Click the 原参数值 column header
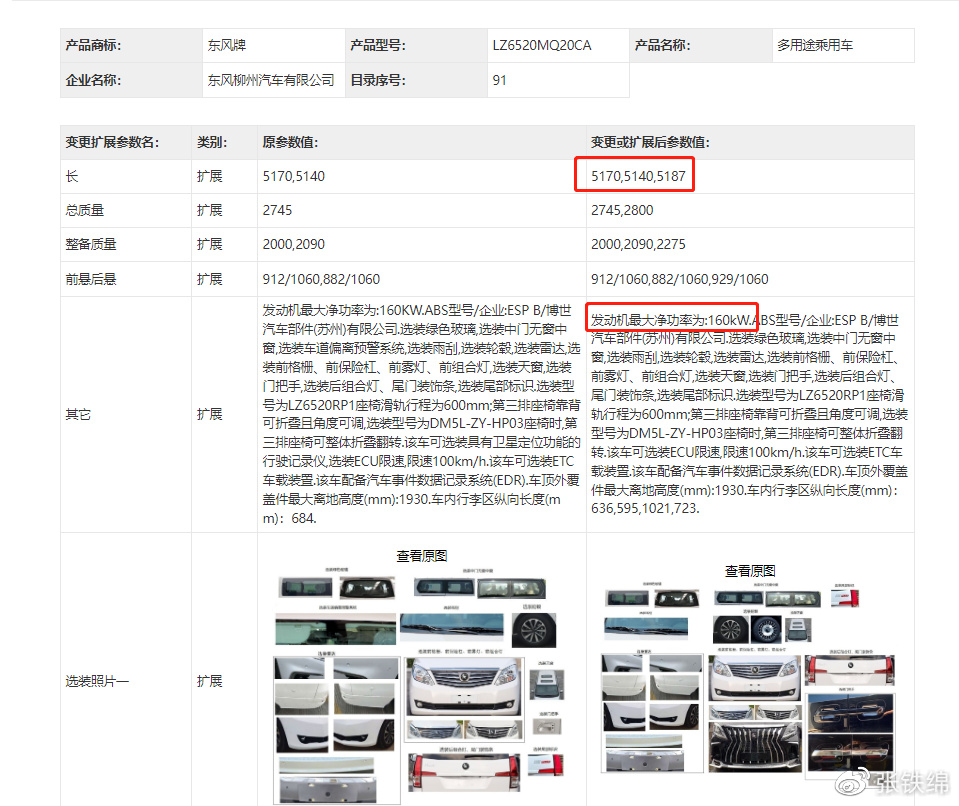 tap(422, 142)
